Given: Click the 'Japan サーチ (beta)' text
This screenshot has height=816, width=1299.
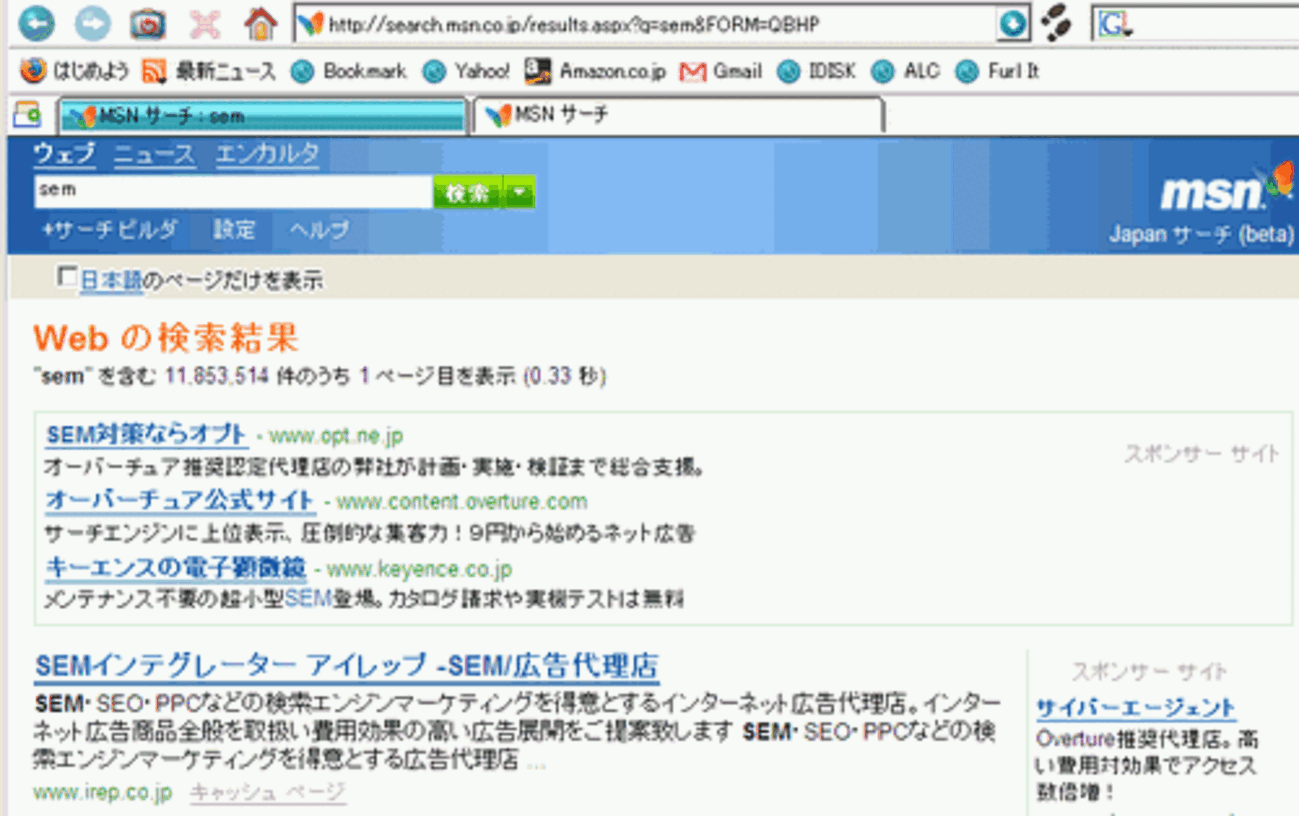Looking at the screenshot, I should point(1201,236).
